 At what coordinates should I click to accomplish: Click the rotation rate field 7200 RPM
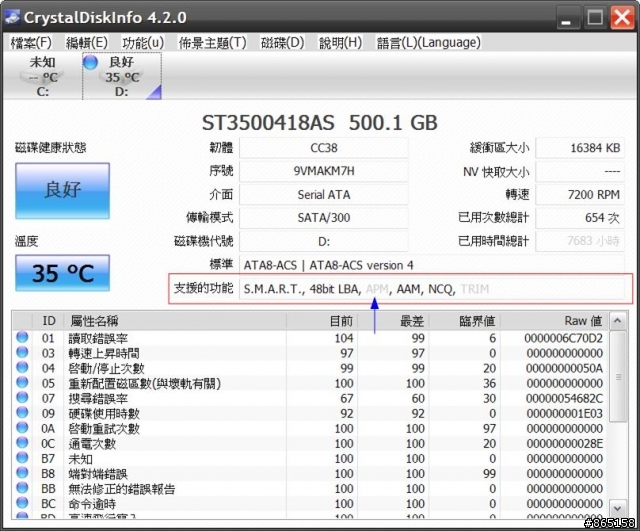coord(580,195)
